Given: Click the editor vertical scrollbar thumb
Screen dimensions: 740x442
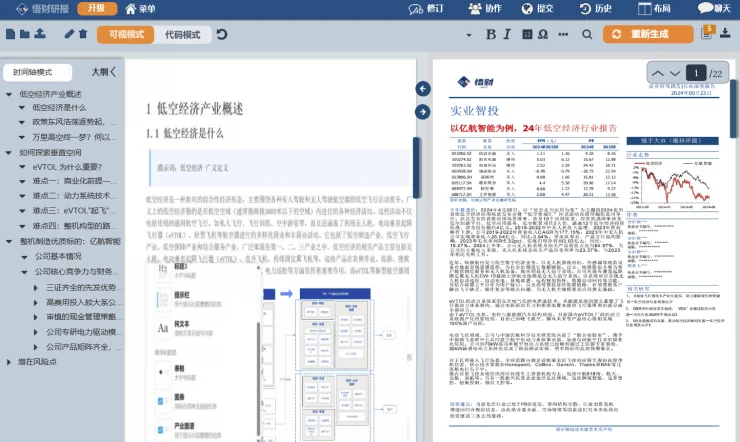Looking at the screenshot, I should (x=416, y=167).
